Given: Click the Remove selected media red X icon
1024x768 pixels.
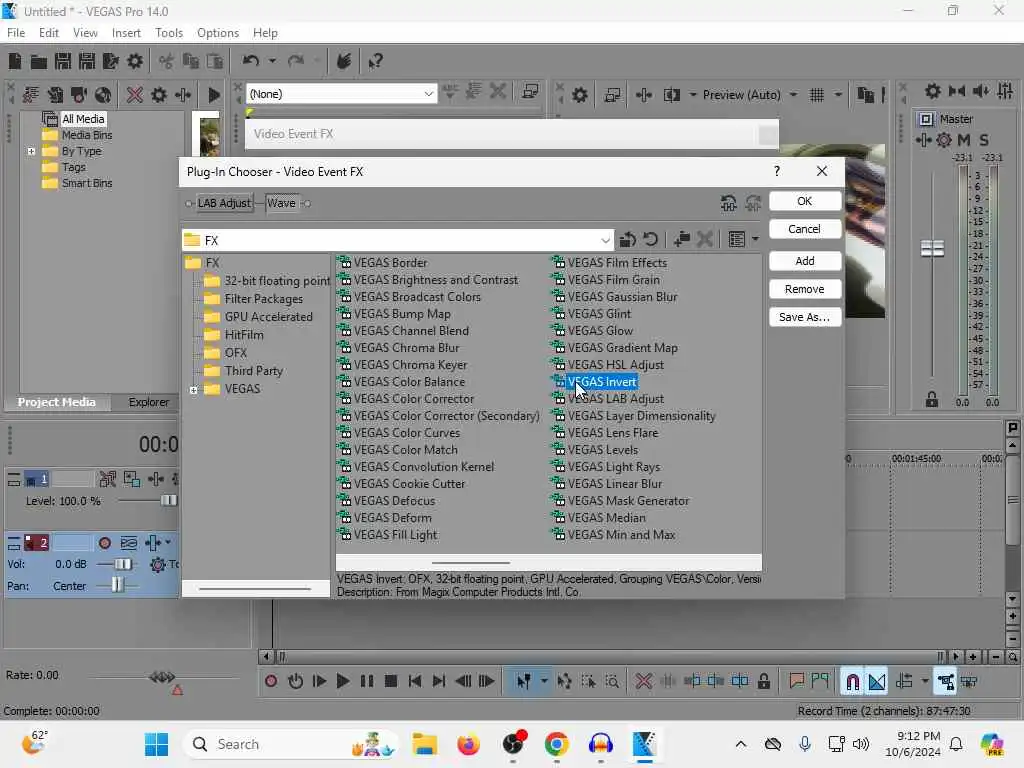Looking at the screenshot, I should 135,95.
